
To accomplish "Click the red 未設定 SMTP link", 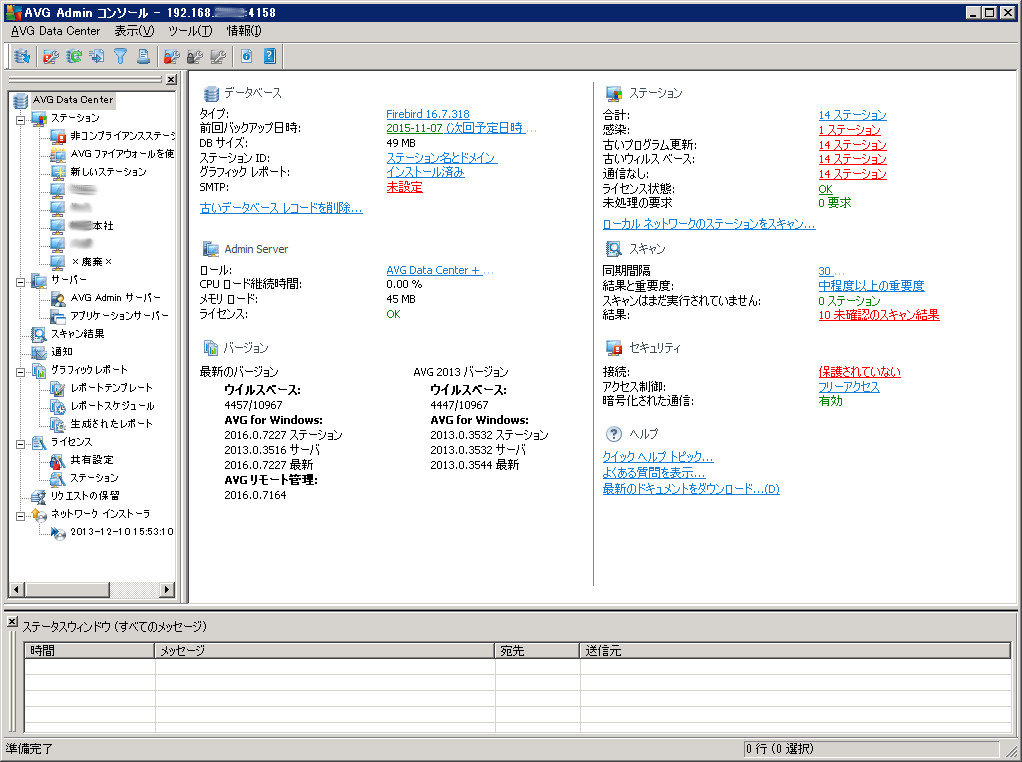I will tap(404, 187).
